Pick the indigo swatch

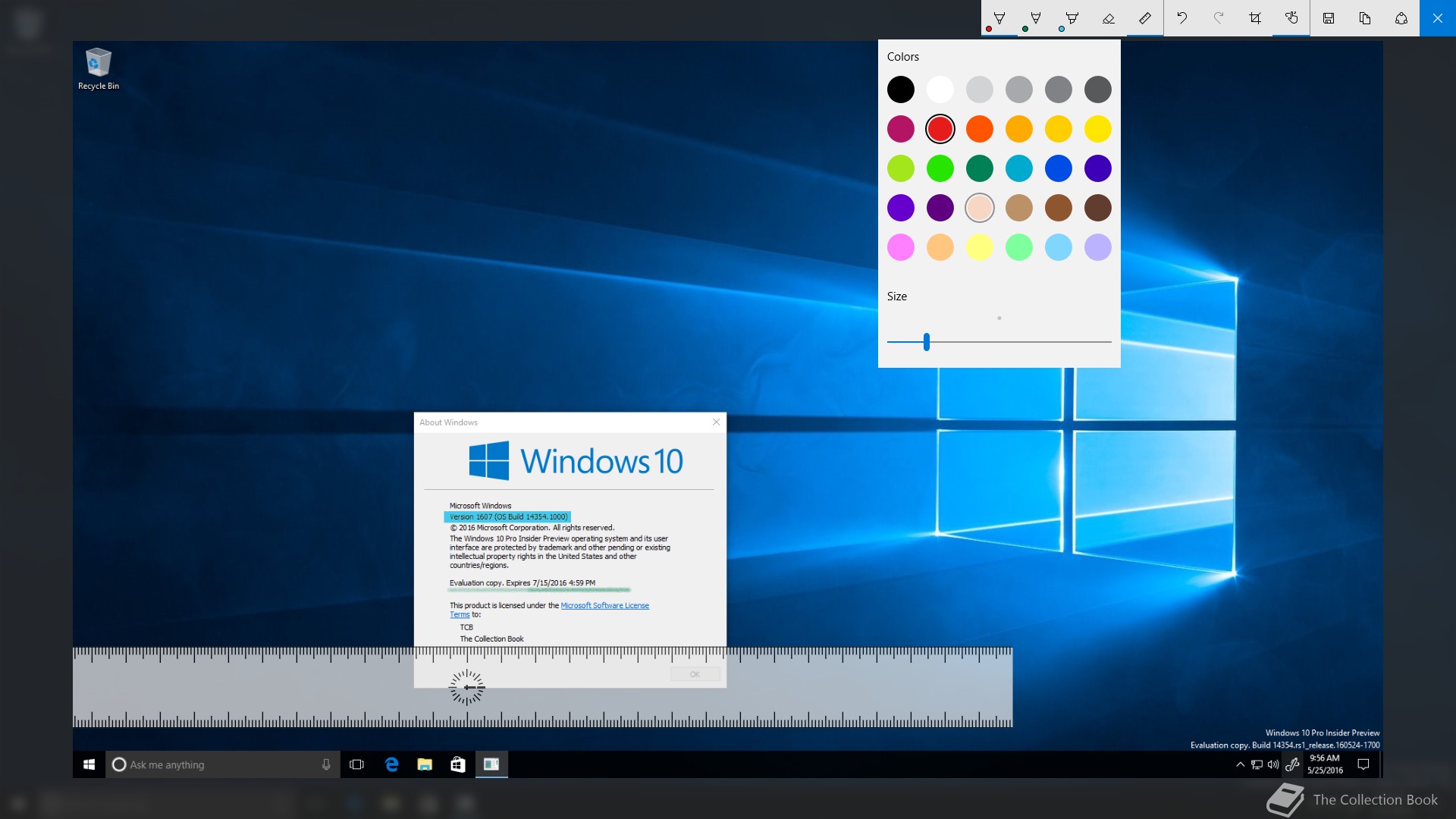[x=1098, y=168]
